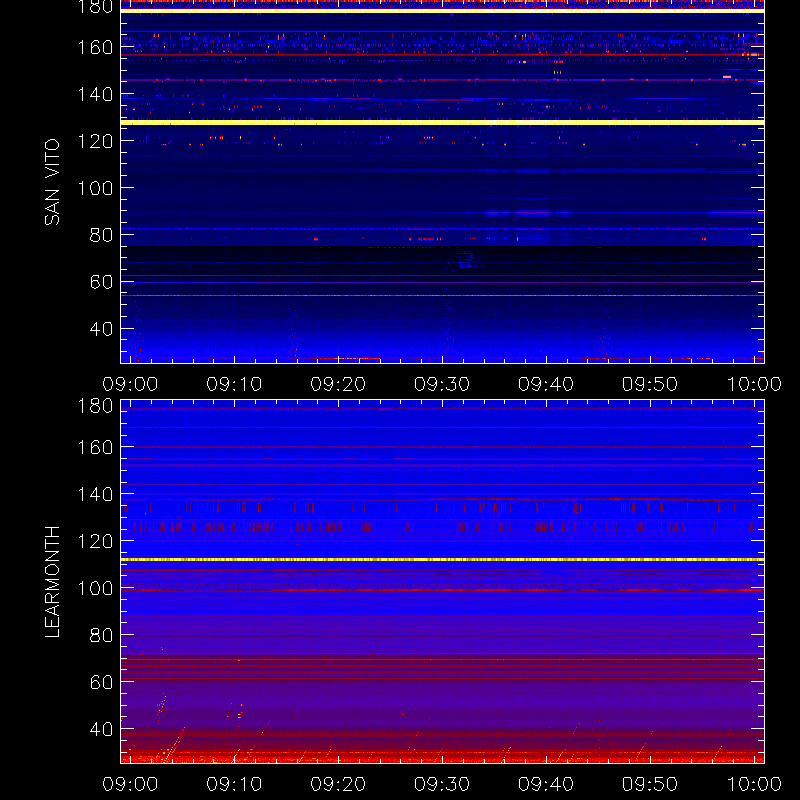Choose the 180 frequency label on Learmonth axis
The width and height of the screenshot is (800, 800).
(95, 406)
